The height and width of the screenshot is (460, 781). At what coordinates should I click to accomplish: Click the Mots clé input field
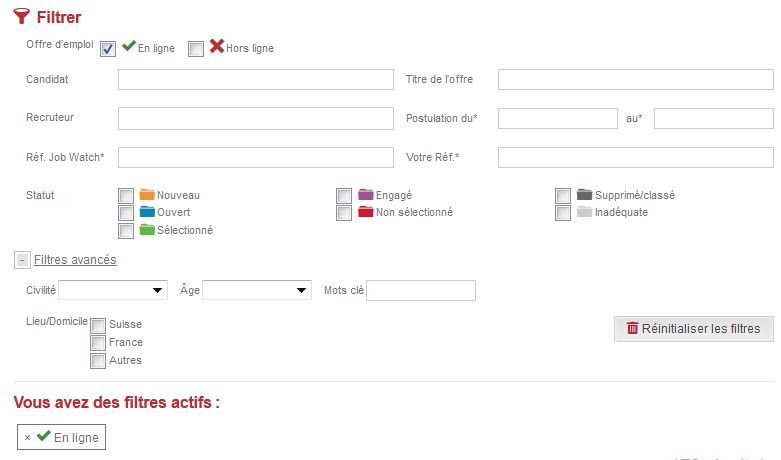(x=421, y=290)
